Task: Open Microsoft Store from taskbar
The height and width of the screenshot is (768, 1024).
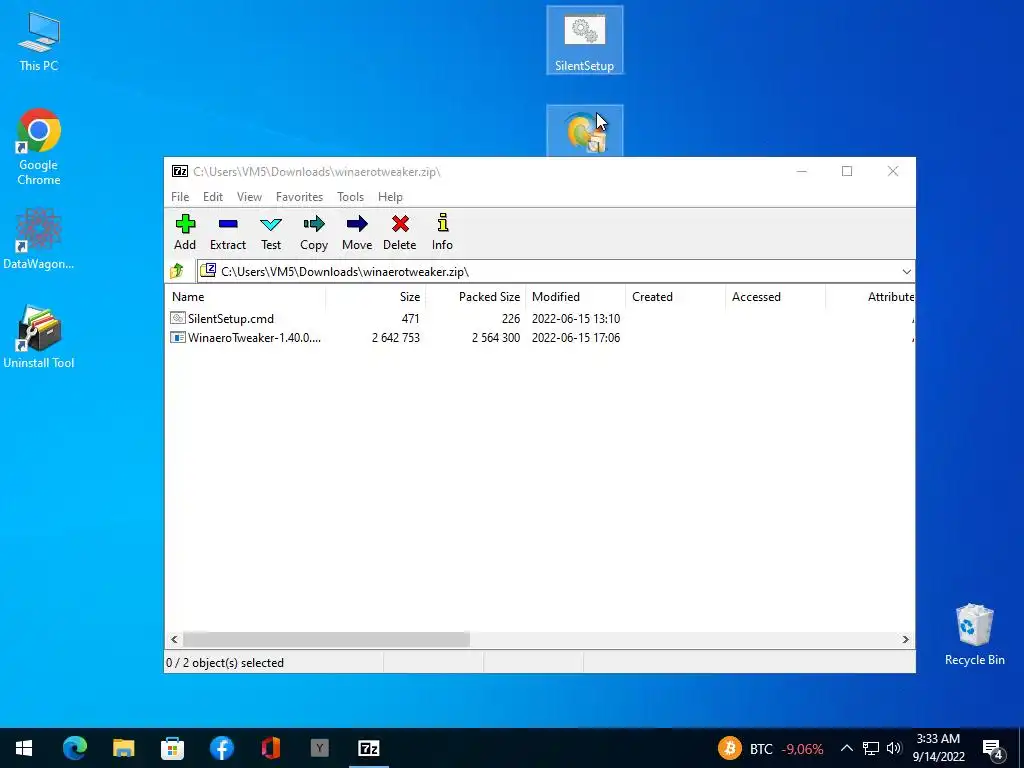Action: tap(172, 748)
